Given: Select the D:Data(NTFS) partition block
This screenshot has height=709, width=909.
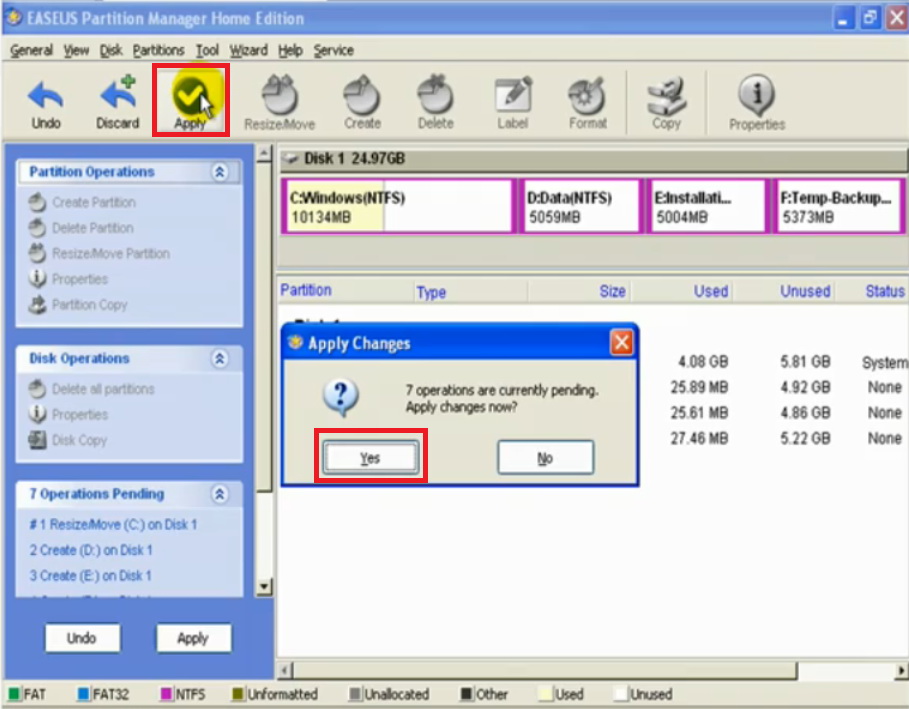Looking at the screenshot, I should [580, 206].
